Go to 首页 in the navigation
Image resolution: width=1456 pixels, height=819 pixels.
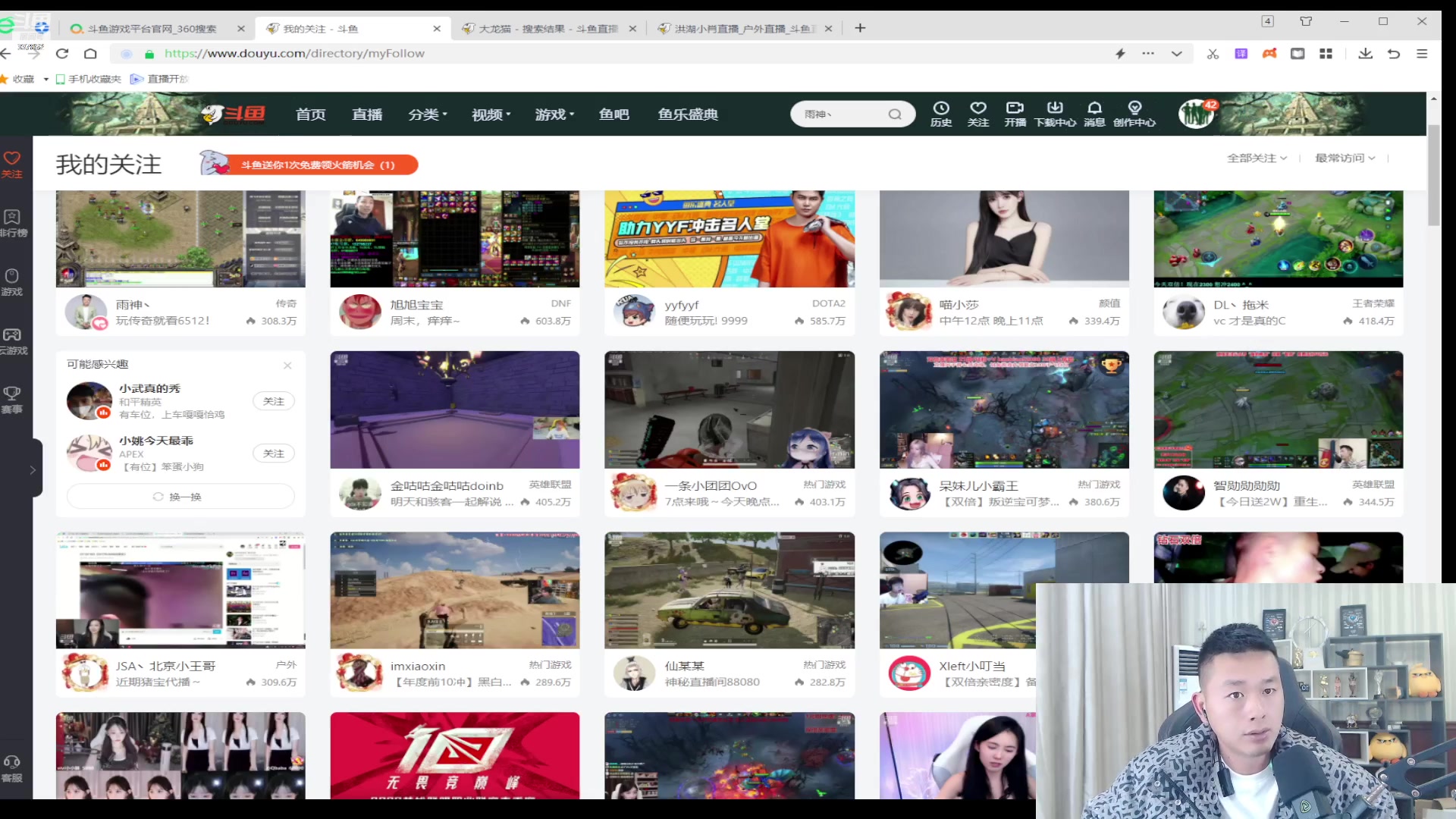tap(311, 115)
